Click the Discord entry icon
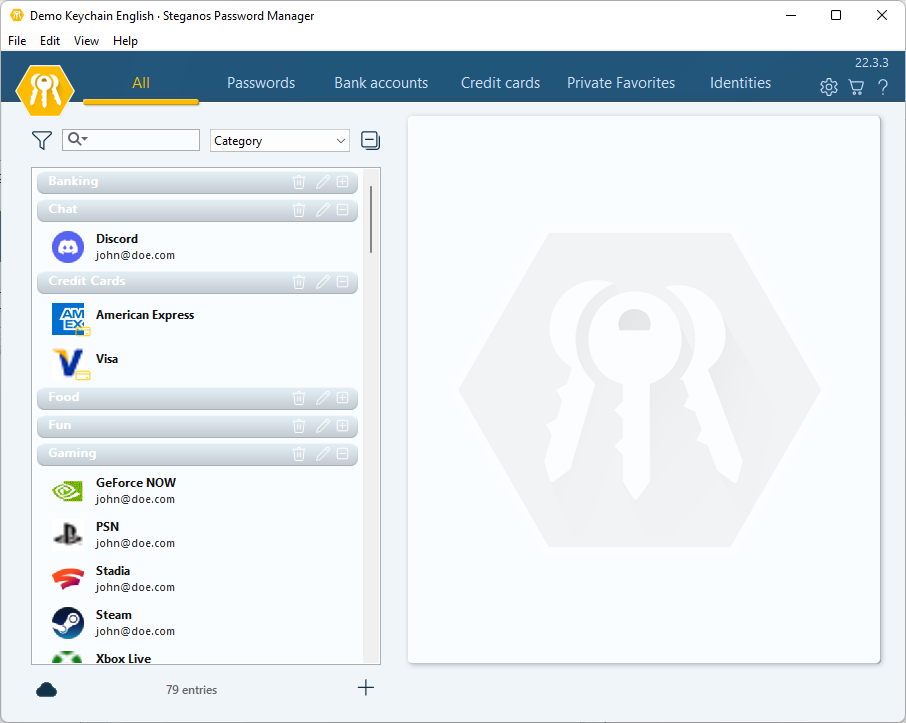Screen dimensions: 906x723 68,247
